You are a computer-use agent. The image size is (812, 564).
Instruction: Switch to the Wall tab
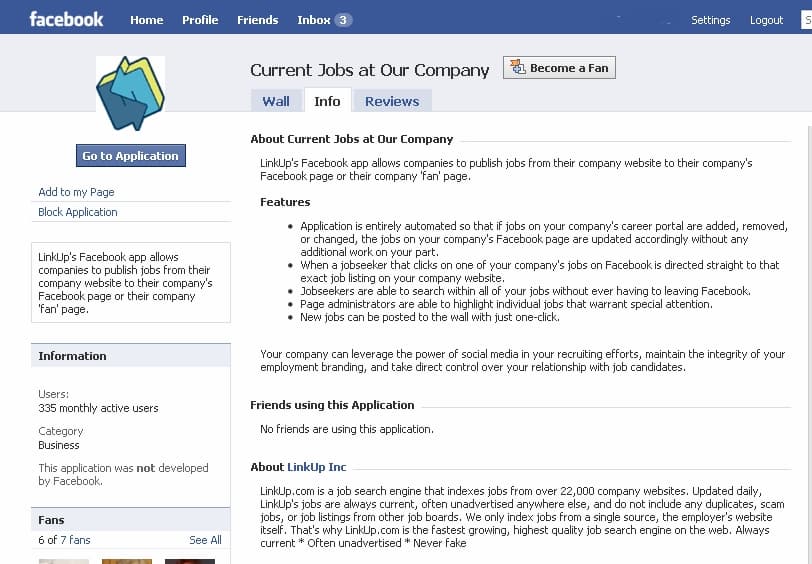276,101
